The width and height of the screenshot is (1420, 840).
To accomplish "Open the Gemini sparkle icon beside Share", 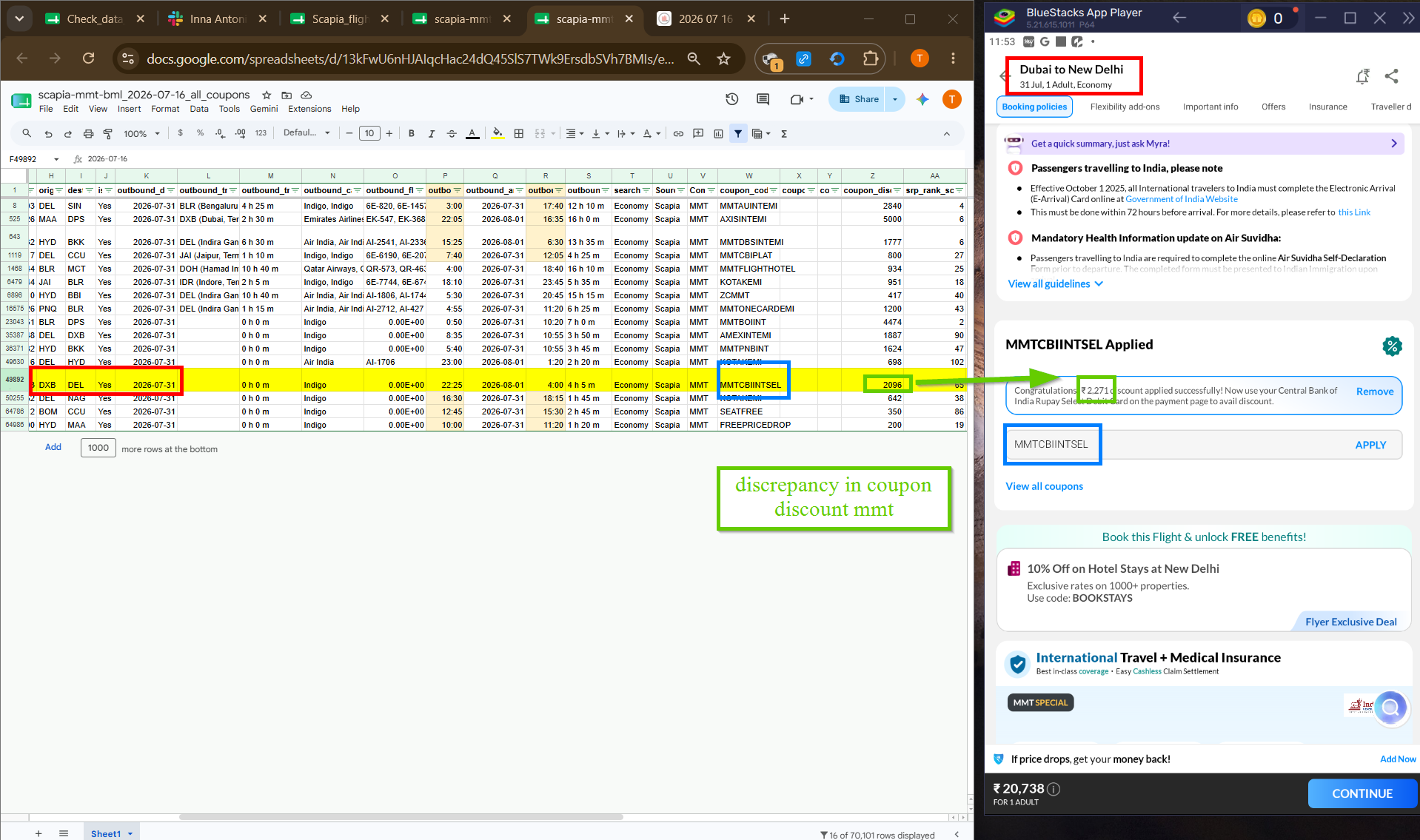I will coord(922,99).
